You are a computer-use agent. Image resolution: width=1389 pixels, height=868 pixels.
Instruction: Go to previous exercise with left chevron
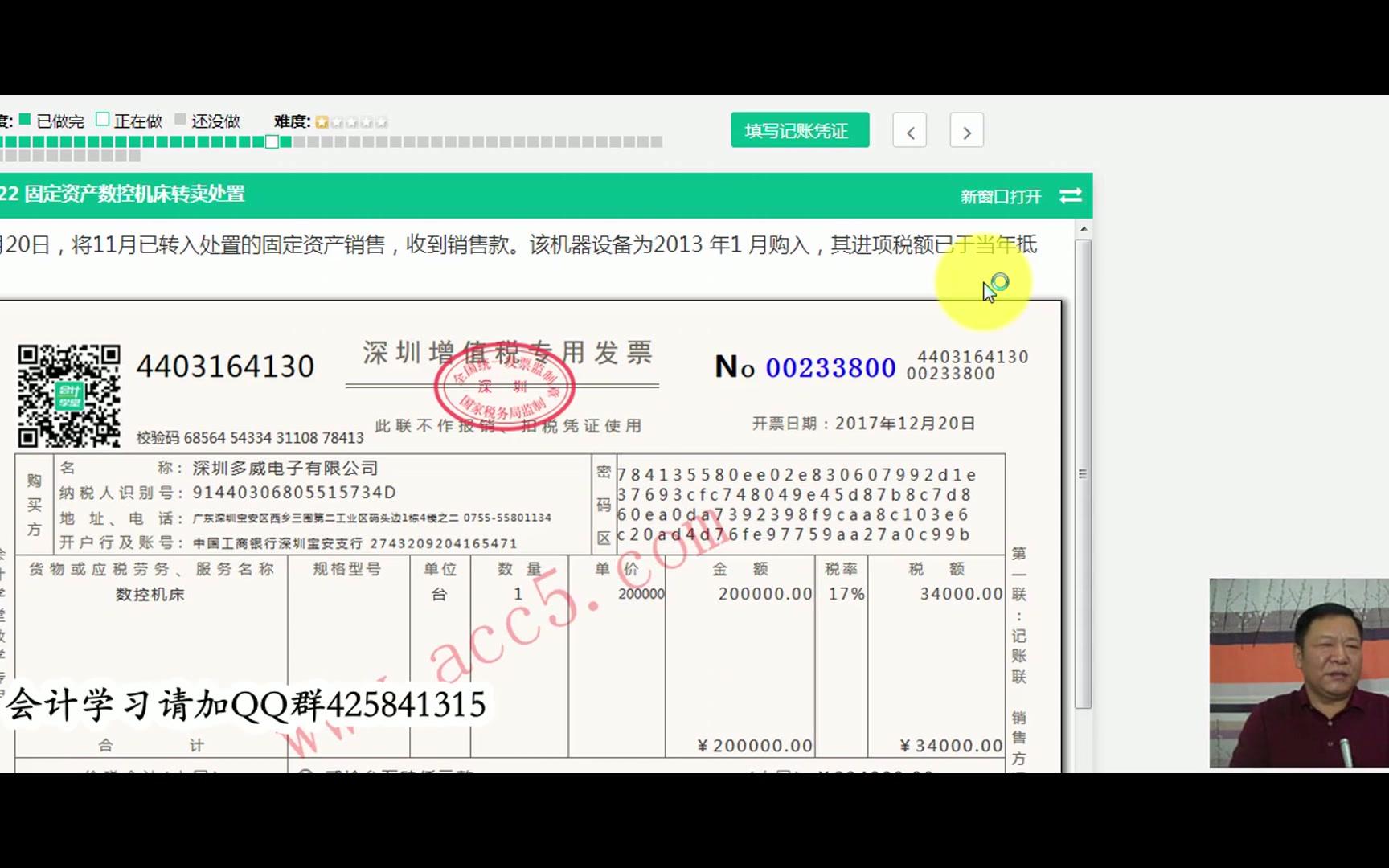click(x=909, y=130)
